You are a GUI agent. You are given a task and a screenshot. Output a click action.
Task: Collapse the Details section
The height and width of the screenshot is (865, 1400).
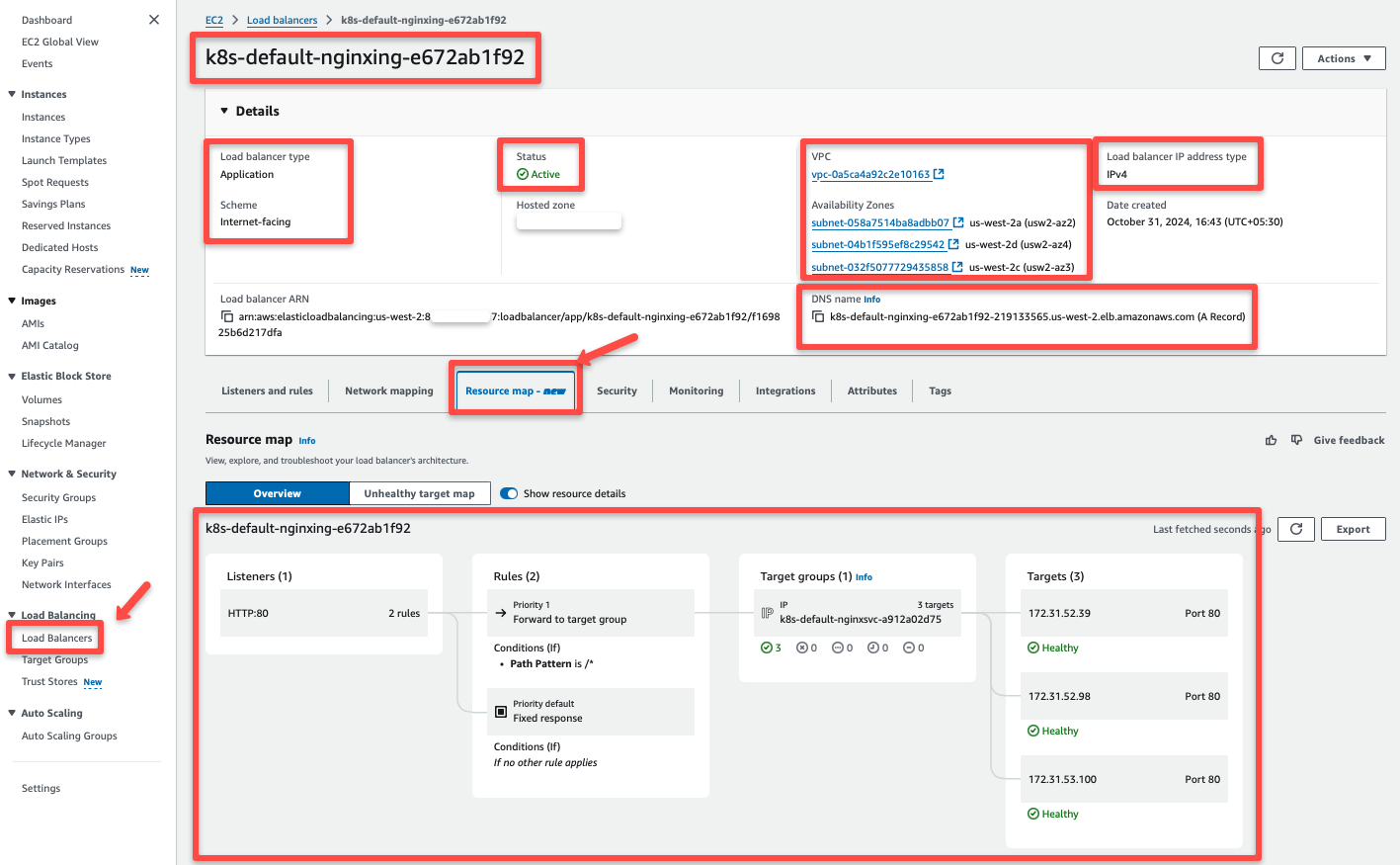pos(223,111)
